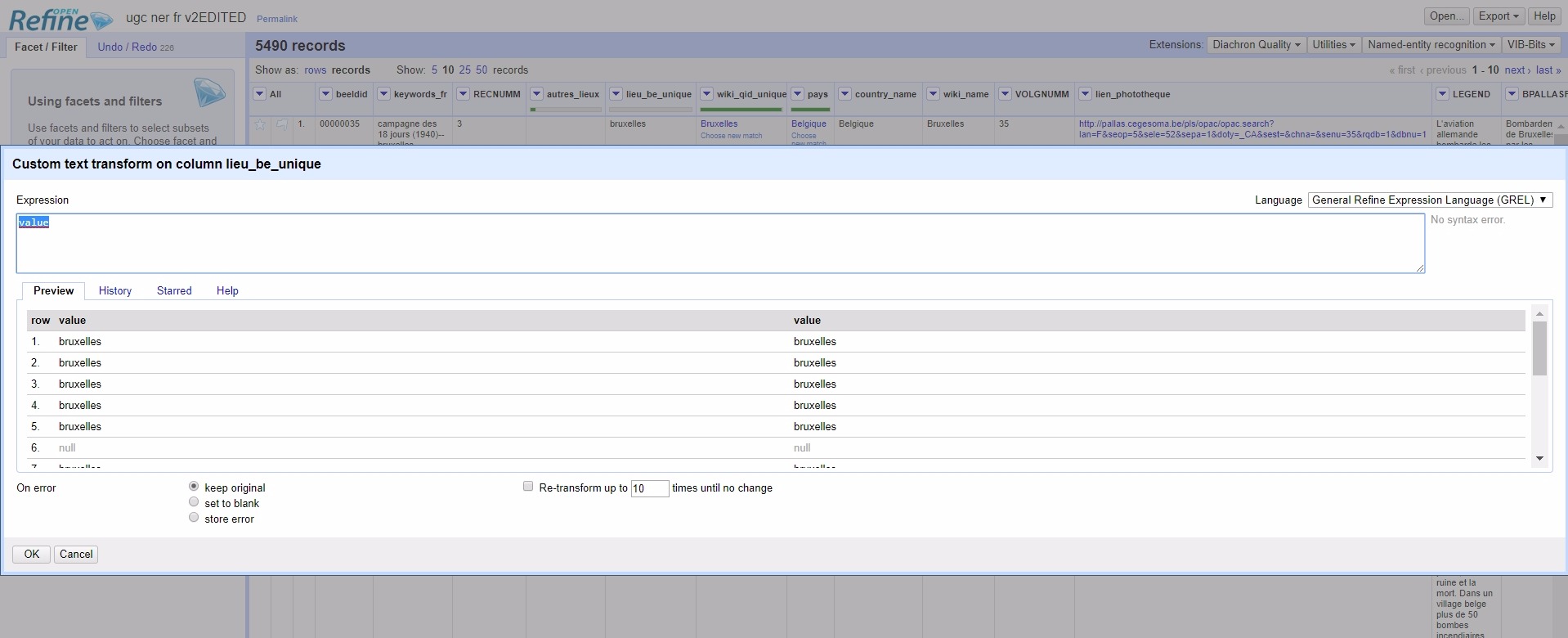Open Named-entity recognition menu
This screenshot has width=1568, height=638.
pyautogui.click(x=1431, y=45)
